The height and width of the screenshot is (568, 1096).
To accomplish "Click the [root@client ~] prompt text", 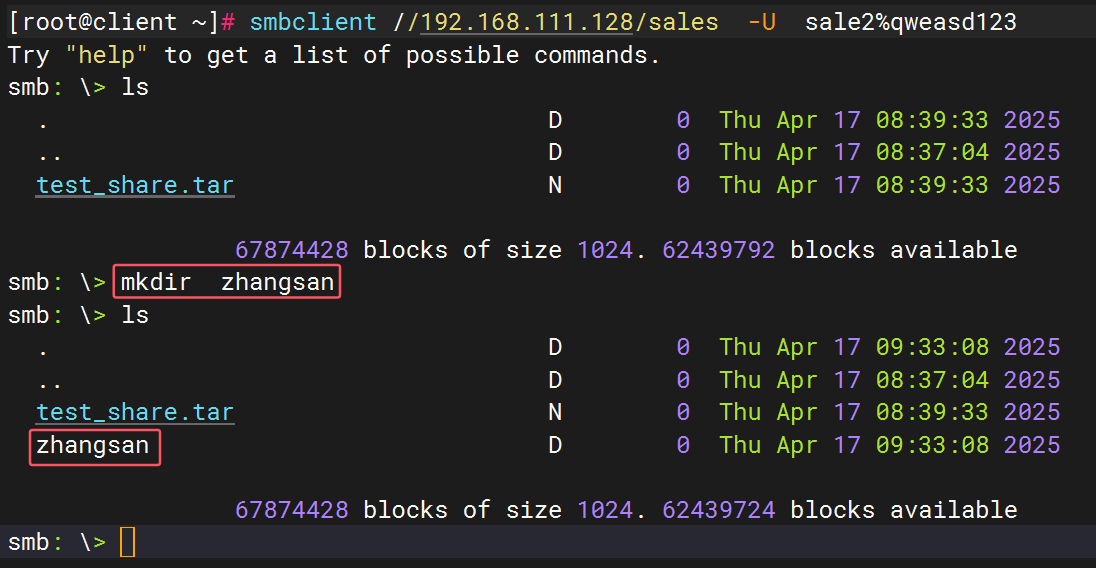I will [x=113, y=22].
